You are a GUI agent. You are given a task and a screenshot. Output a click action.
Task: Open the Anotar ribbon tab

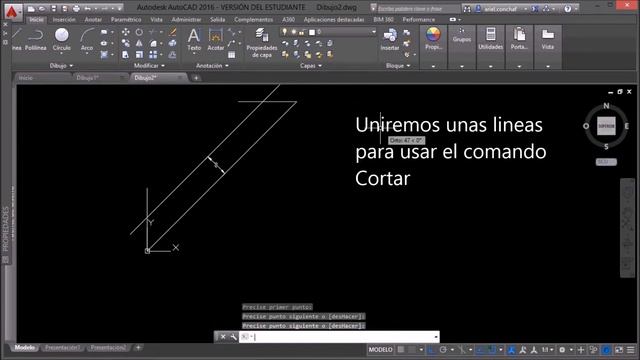click(x=93, y=19)
